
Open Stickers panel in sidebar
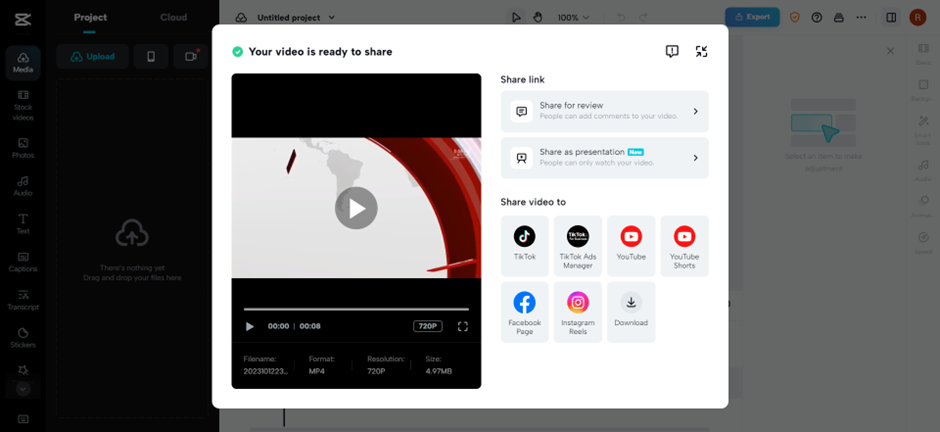(23, 338)
